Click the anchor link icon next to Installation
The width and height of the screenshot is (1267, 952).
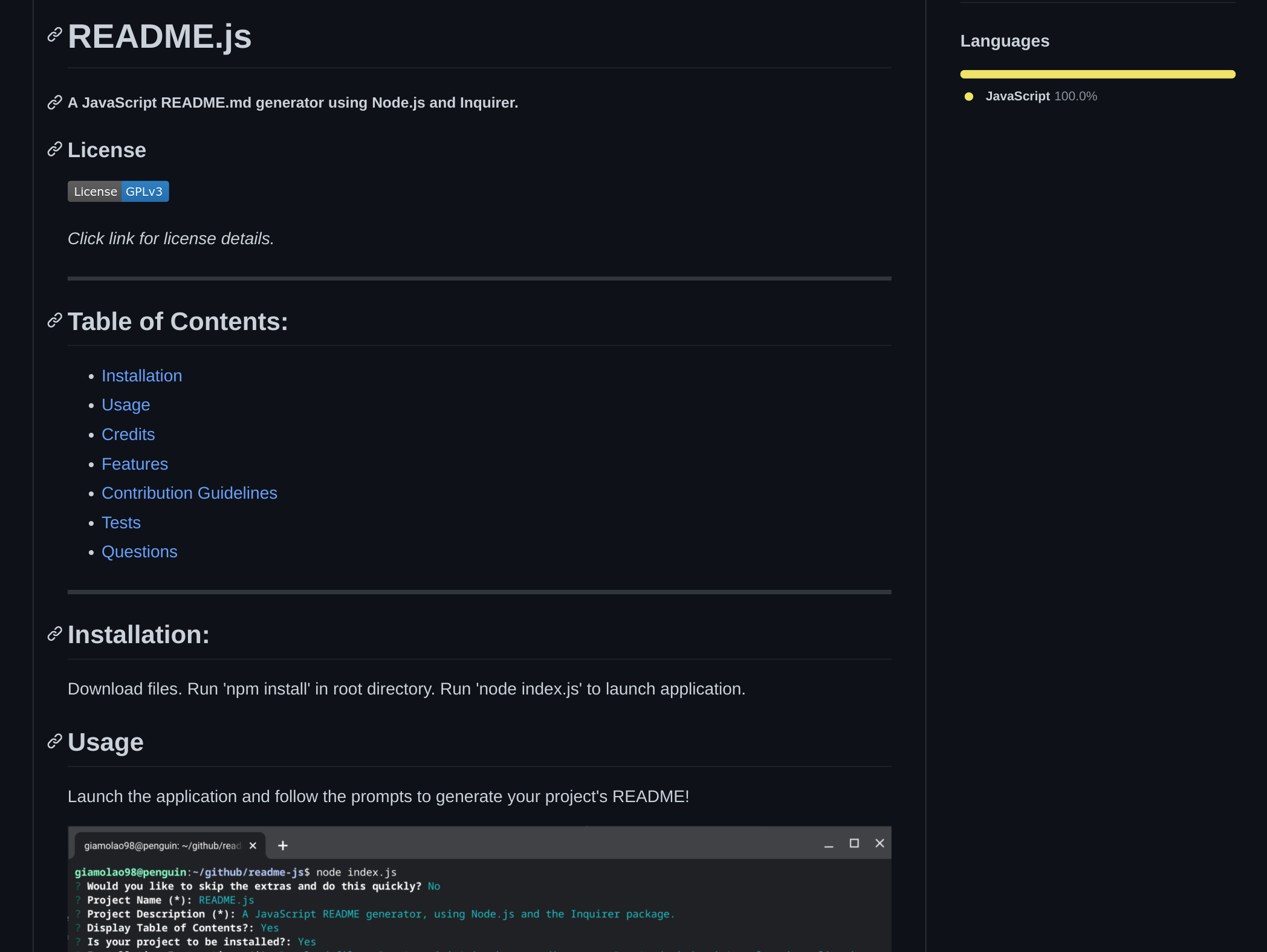tap(54, 634)
